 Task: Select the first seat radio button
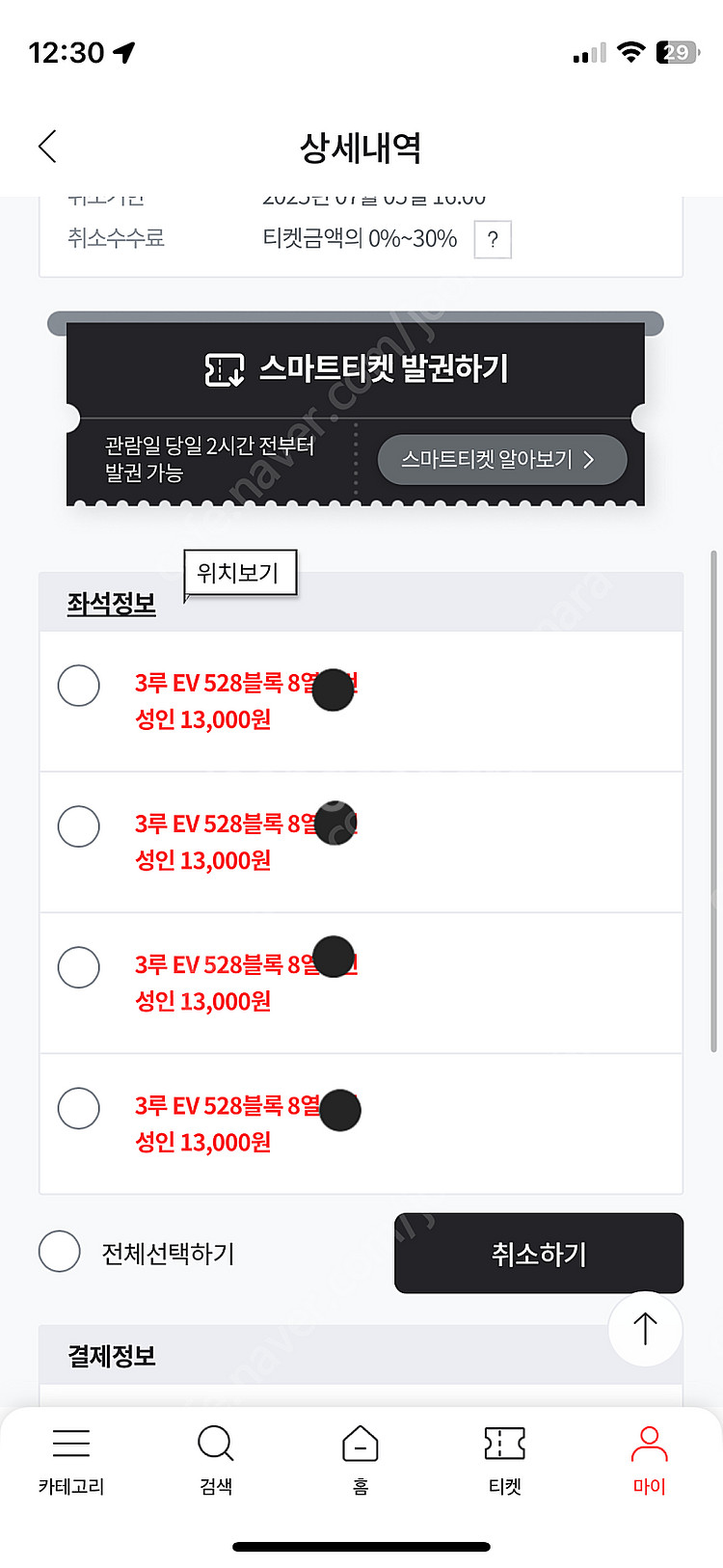[x=79, y=686]
